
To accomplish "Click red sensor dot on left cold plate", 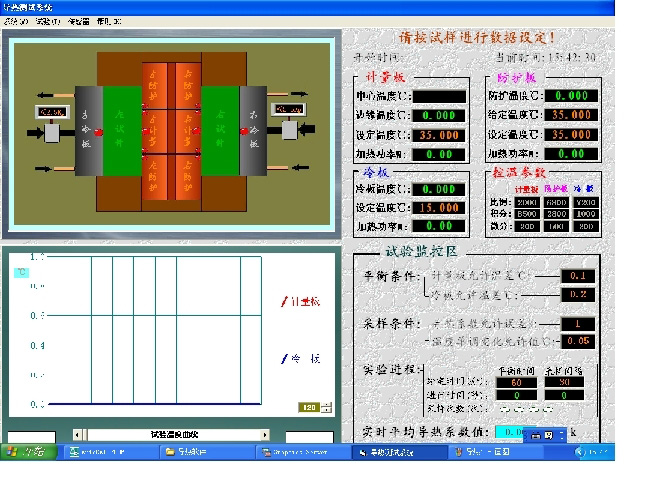I will 99,132.
